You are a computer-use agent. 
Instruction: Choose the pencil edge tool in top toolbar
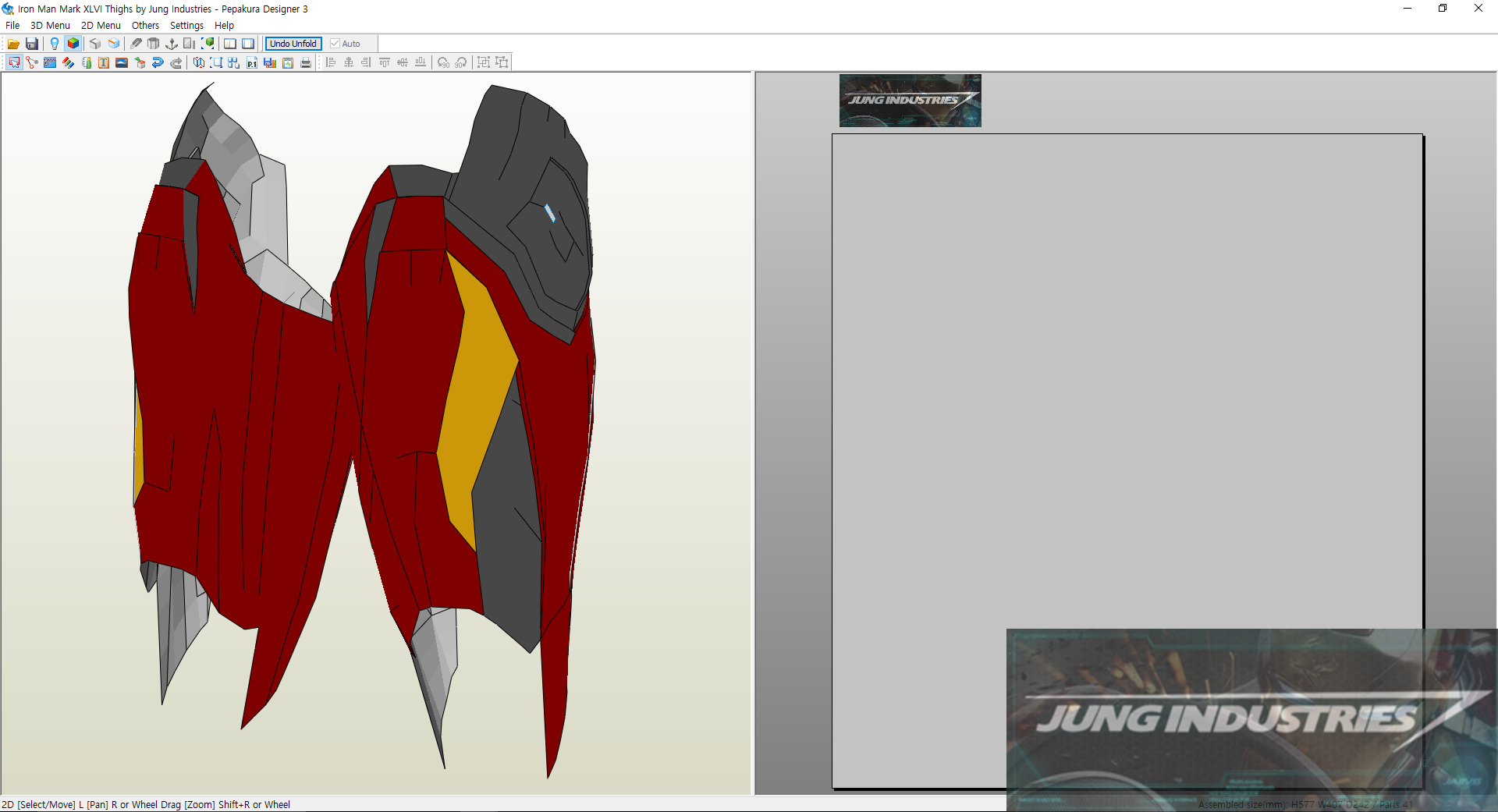click(137, 44)
